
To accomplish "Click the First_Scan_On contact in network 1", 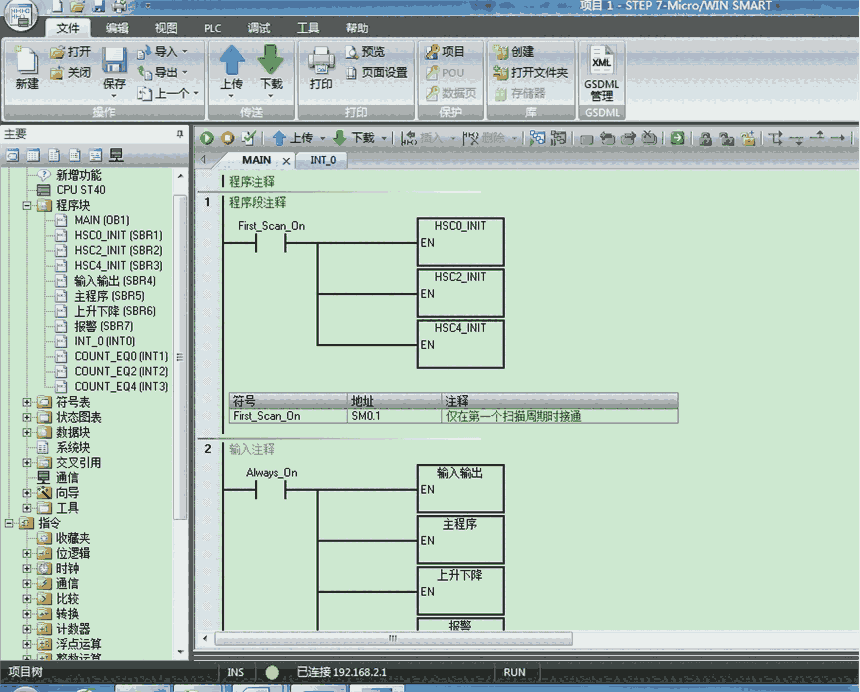I will pyautogui.click(x=271, y=243).
